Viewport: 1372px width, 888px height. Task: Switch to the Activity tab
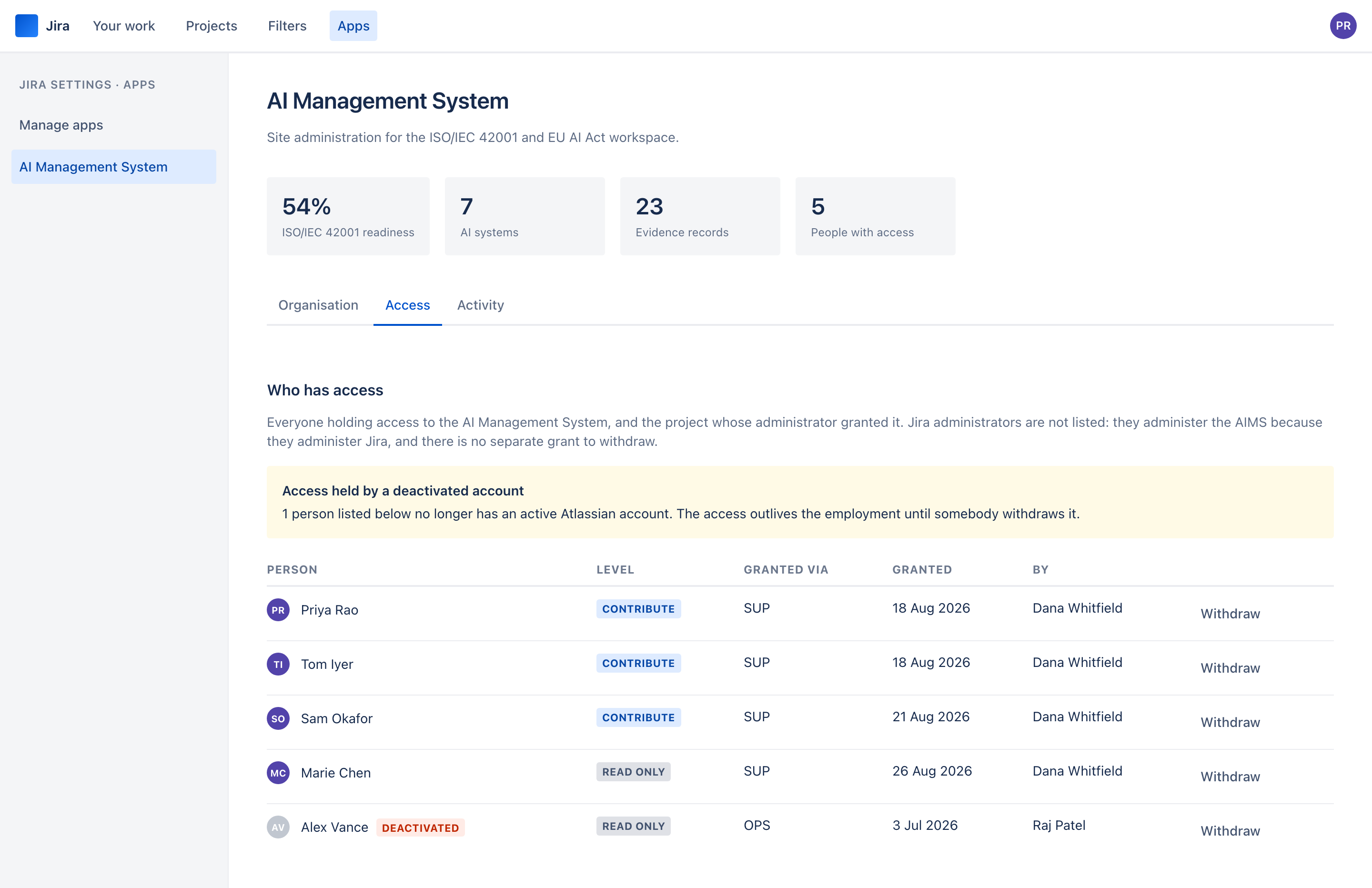481,305
